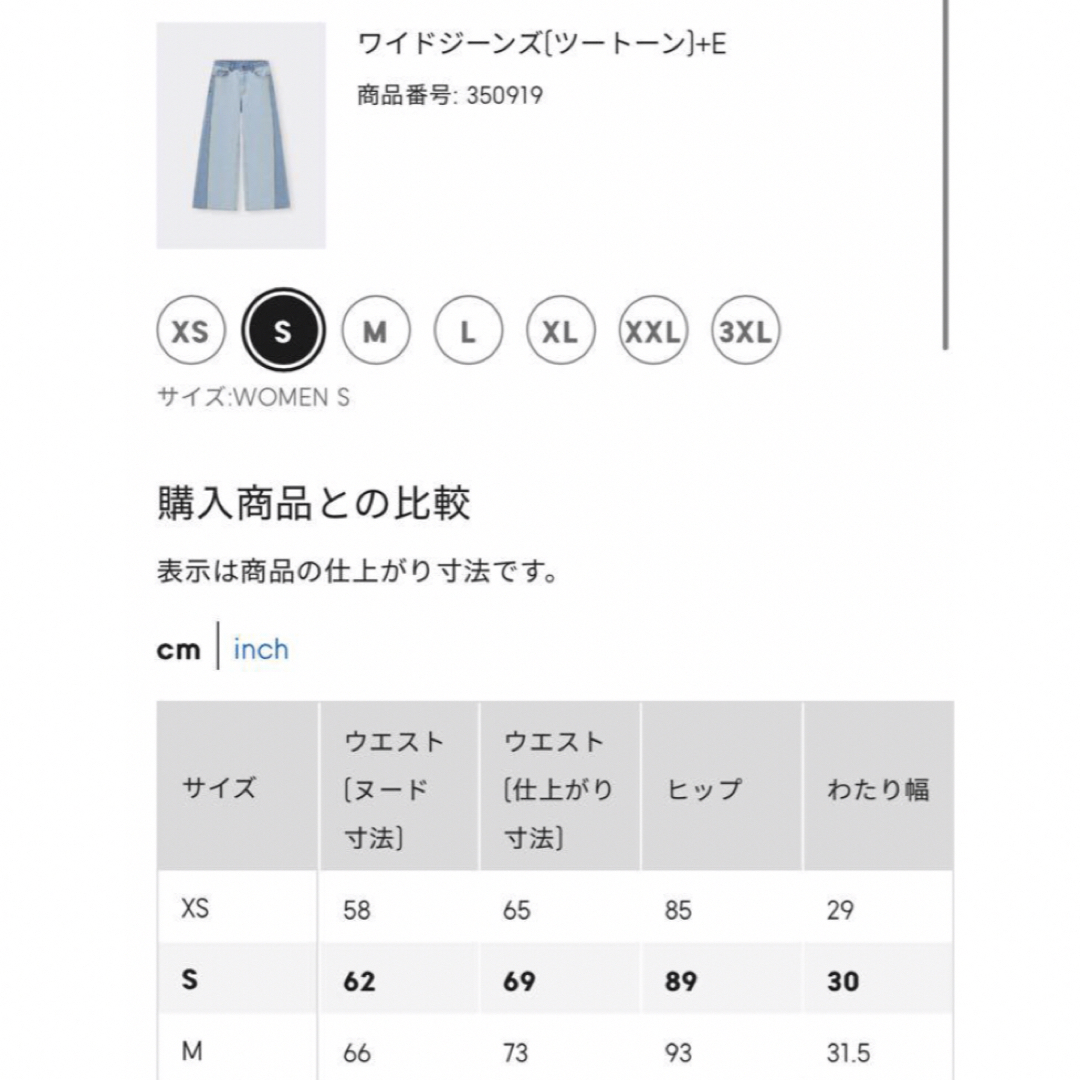The width and height of the screenshot is (1080, 1080).
Task: Choose the XXL size option
Action: (x=653, y=331)
